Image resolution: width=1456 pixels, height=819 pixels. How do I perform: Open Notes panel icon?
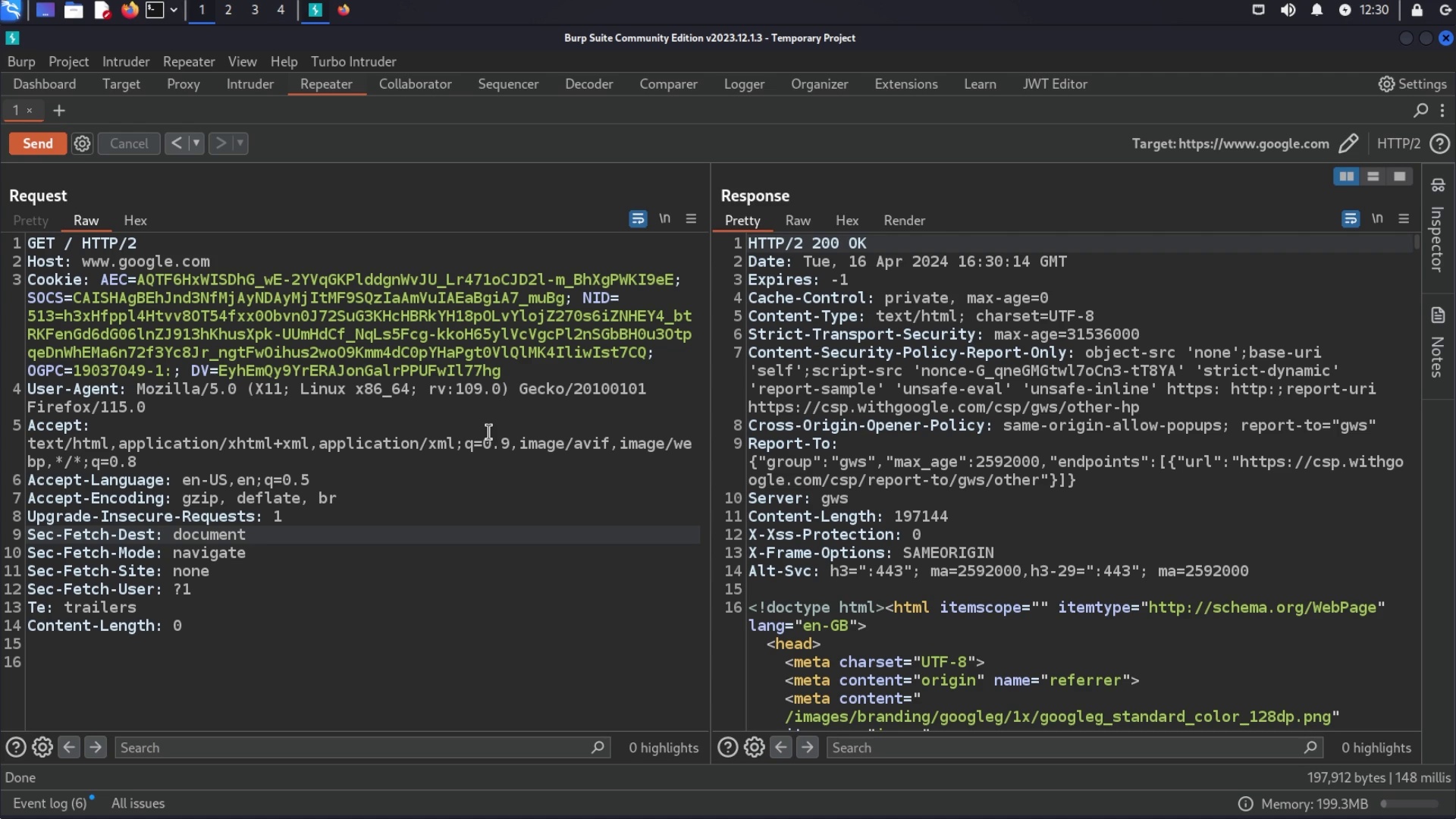[1438, 315]
